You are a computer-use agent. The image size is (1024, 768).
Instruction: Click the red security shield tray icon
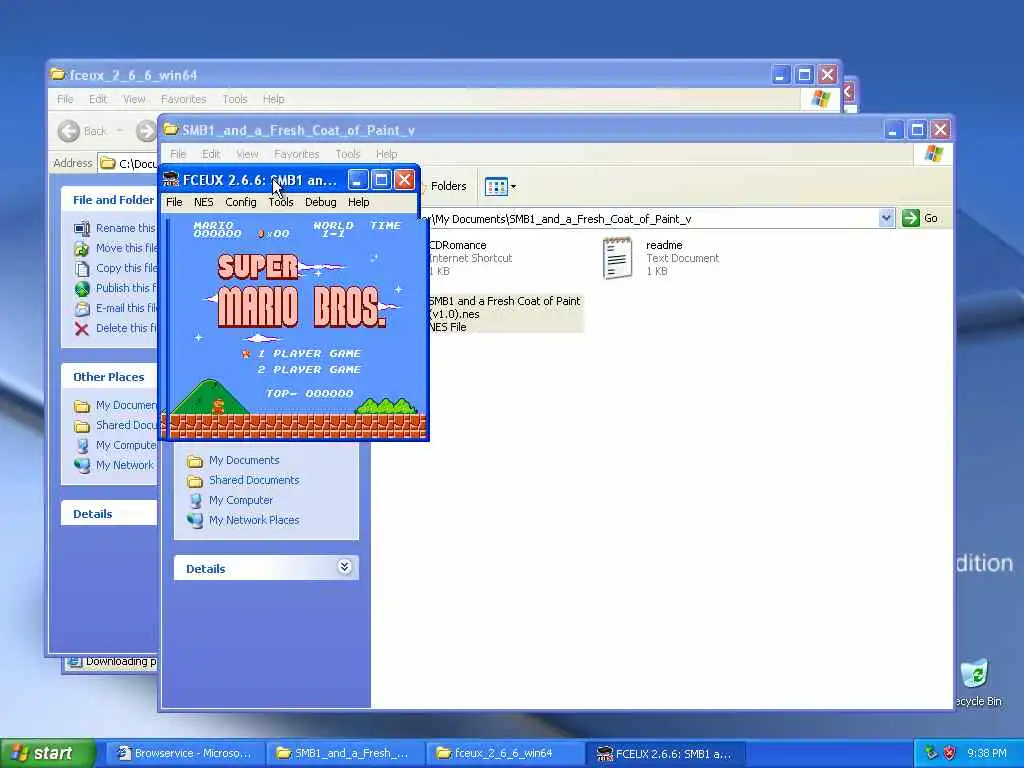coord(950,753)
